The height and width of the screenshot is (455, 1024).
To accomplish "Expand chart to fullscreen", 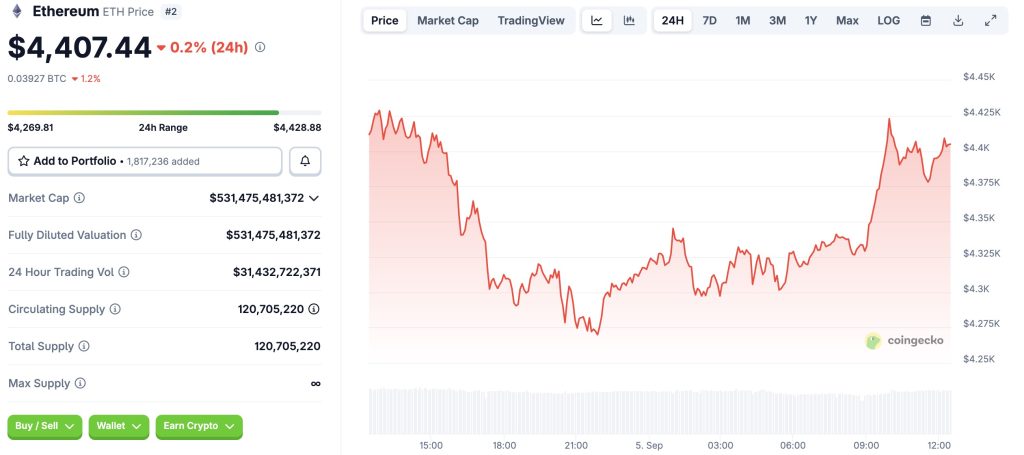I will point(990,20).
